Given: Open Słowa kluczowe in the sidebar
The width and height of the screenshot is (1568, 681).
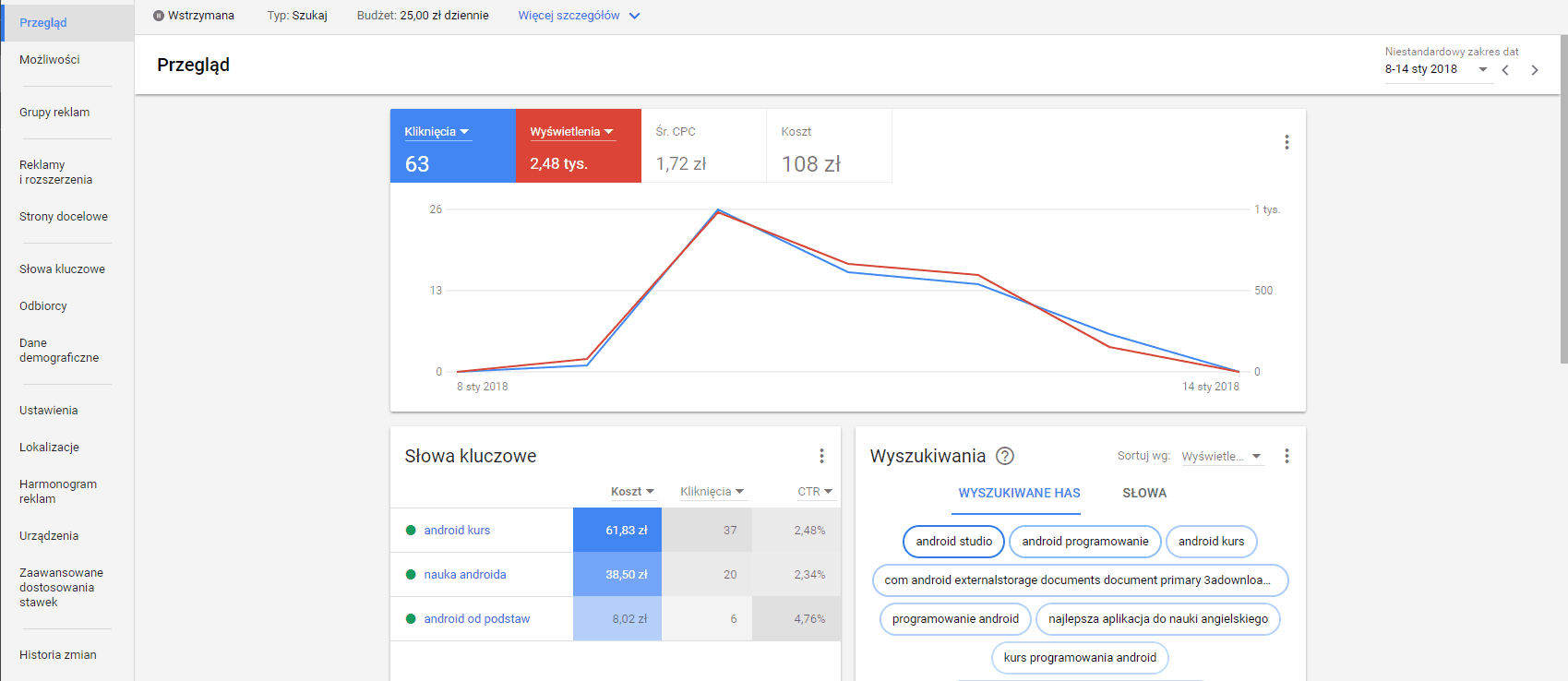Looking at the screenshot, I should pos(62,269).
